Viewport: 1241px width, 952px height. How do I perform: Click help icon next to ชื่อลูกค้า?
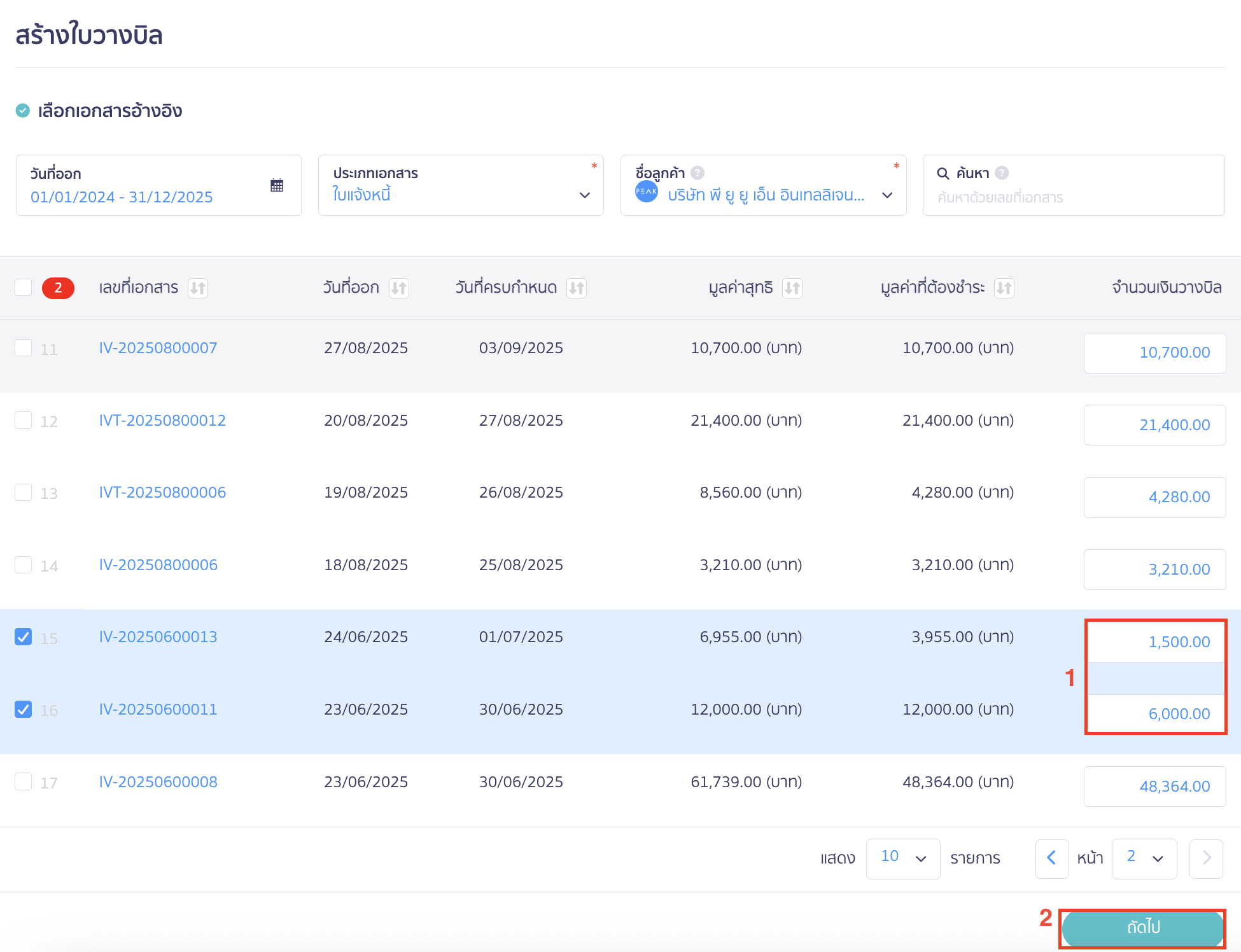point(698,173)
